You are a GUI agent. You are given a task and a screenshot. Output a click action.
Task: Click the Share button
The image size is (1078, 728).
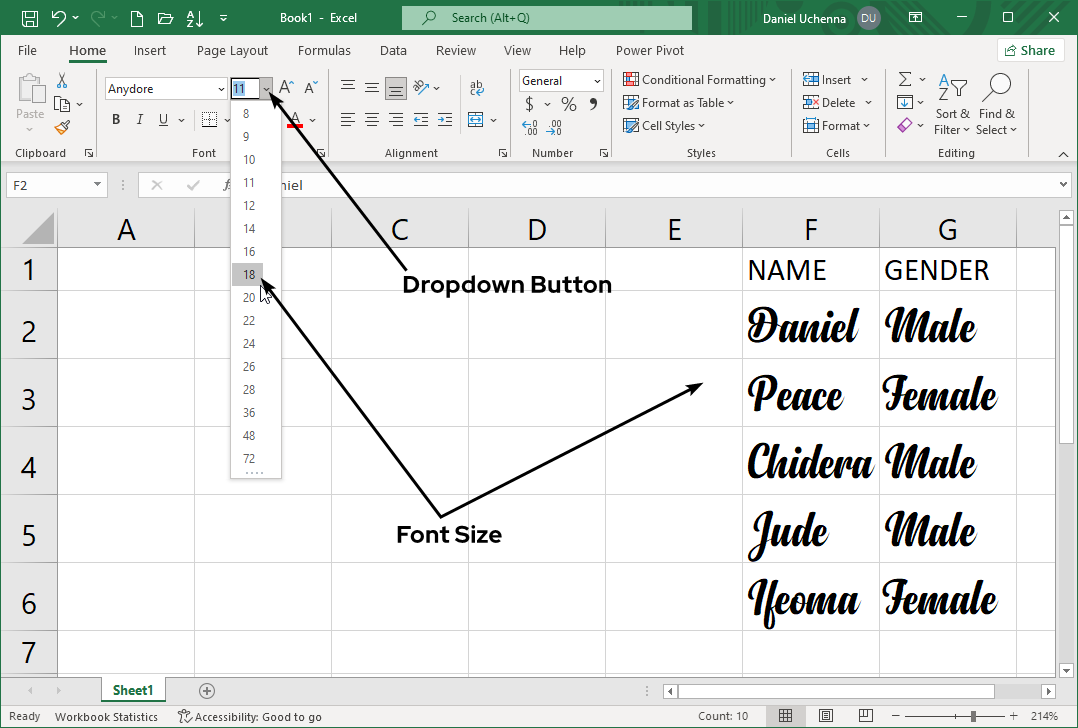[1030, 49]
